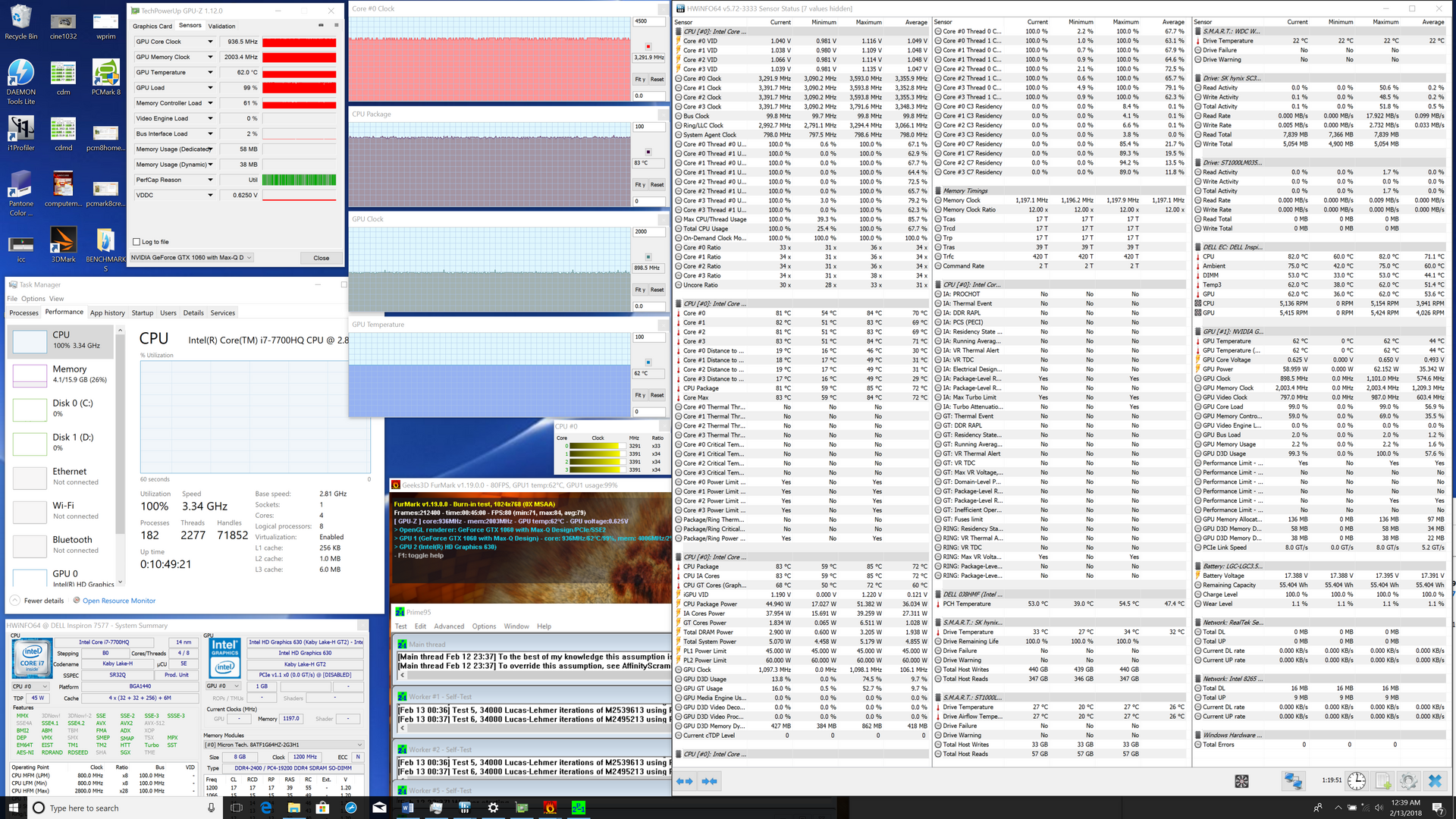This screenshot has height=819, width=1456.
Task: Click Fit y on the Core #0 Clock graph
Action: coord(640,79)
